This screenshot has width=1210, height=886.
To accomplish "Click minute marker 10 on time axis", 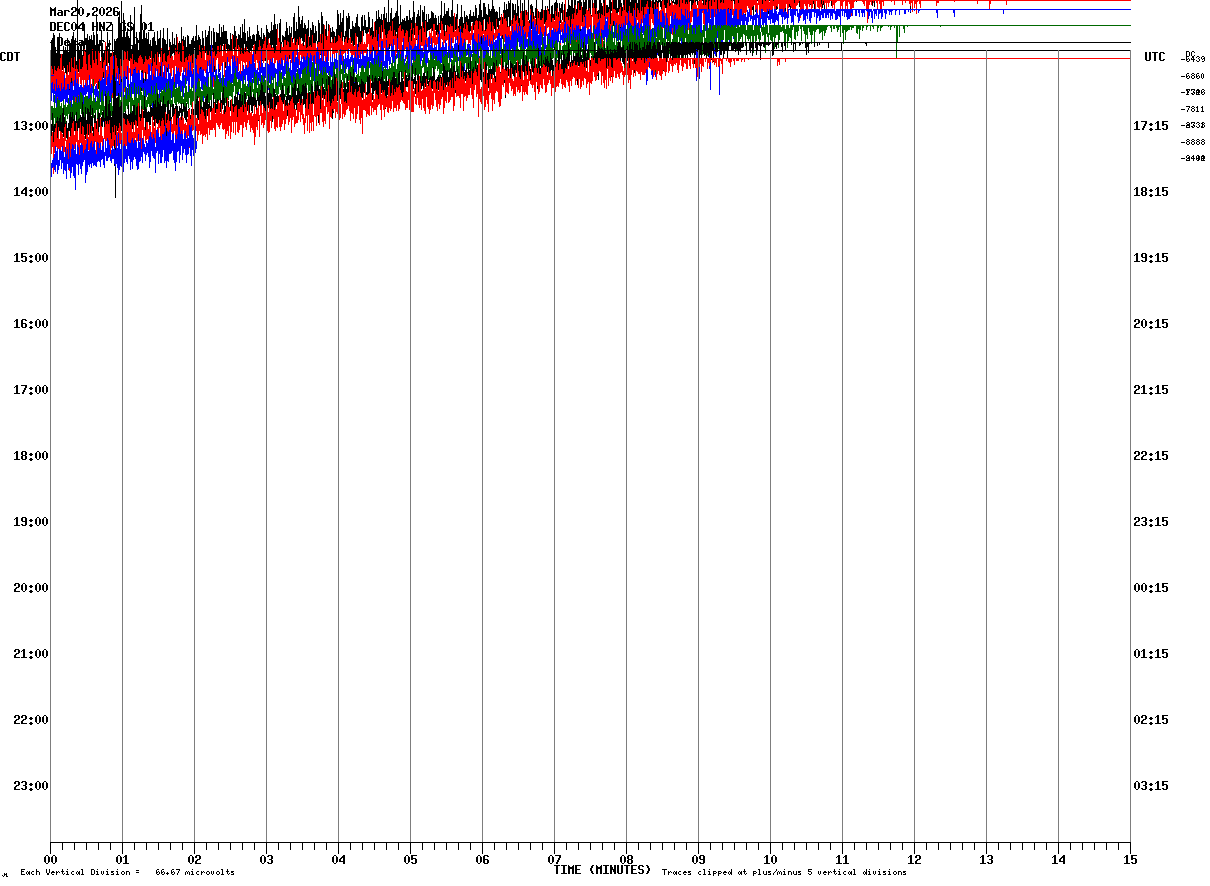I will click(770, 859).
